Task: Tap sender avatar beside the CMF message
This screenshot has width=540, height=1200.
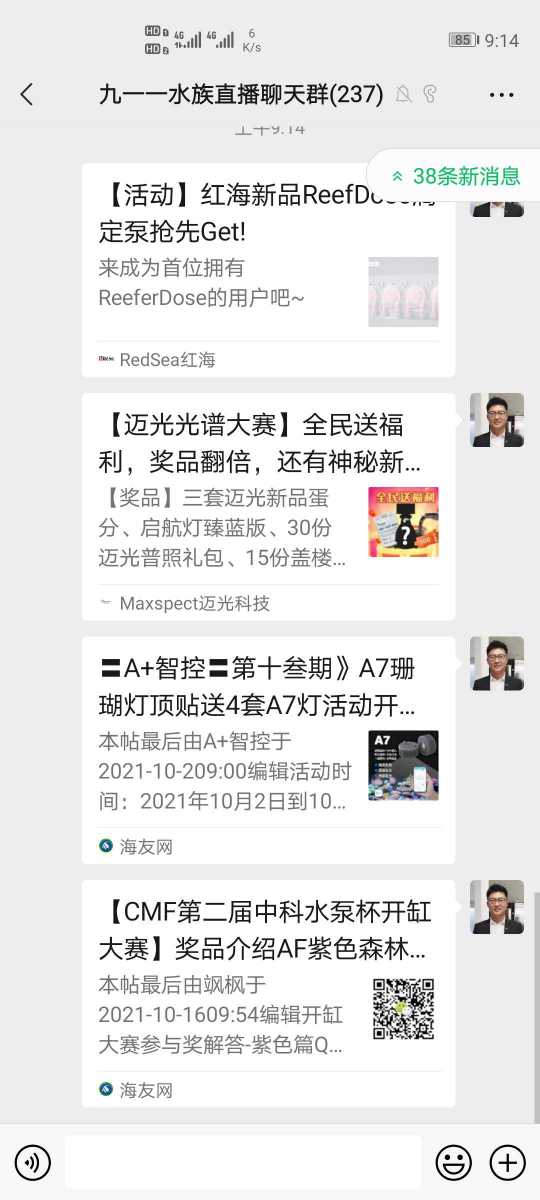Action: point(497,907)
